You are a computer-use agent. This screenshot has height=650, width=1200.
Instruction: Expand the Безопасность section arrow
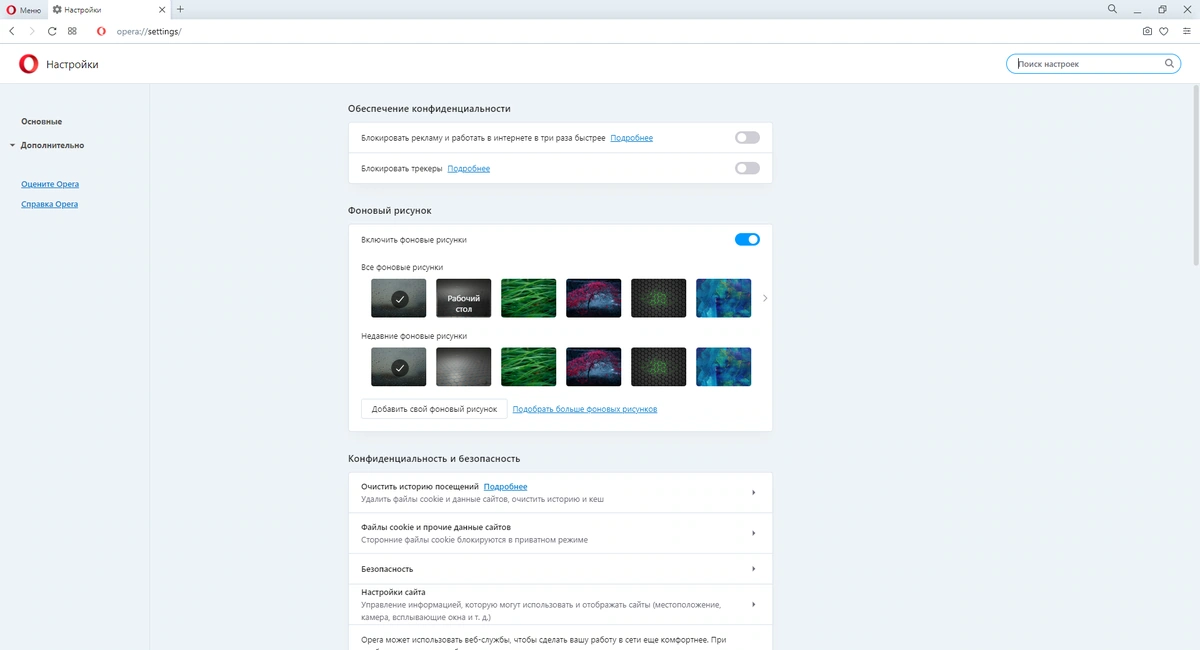tap(753, 569)
